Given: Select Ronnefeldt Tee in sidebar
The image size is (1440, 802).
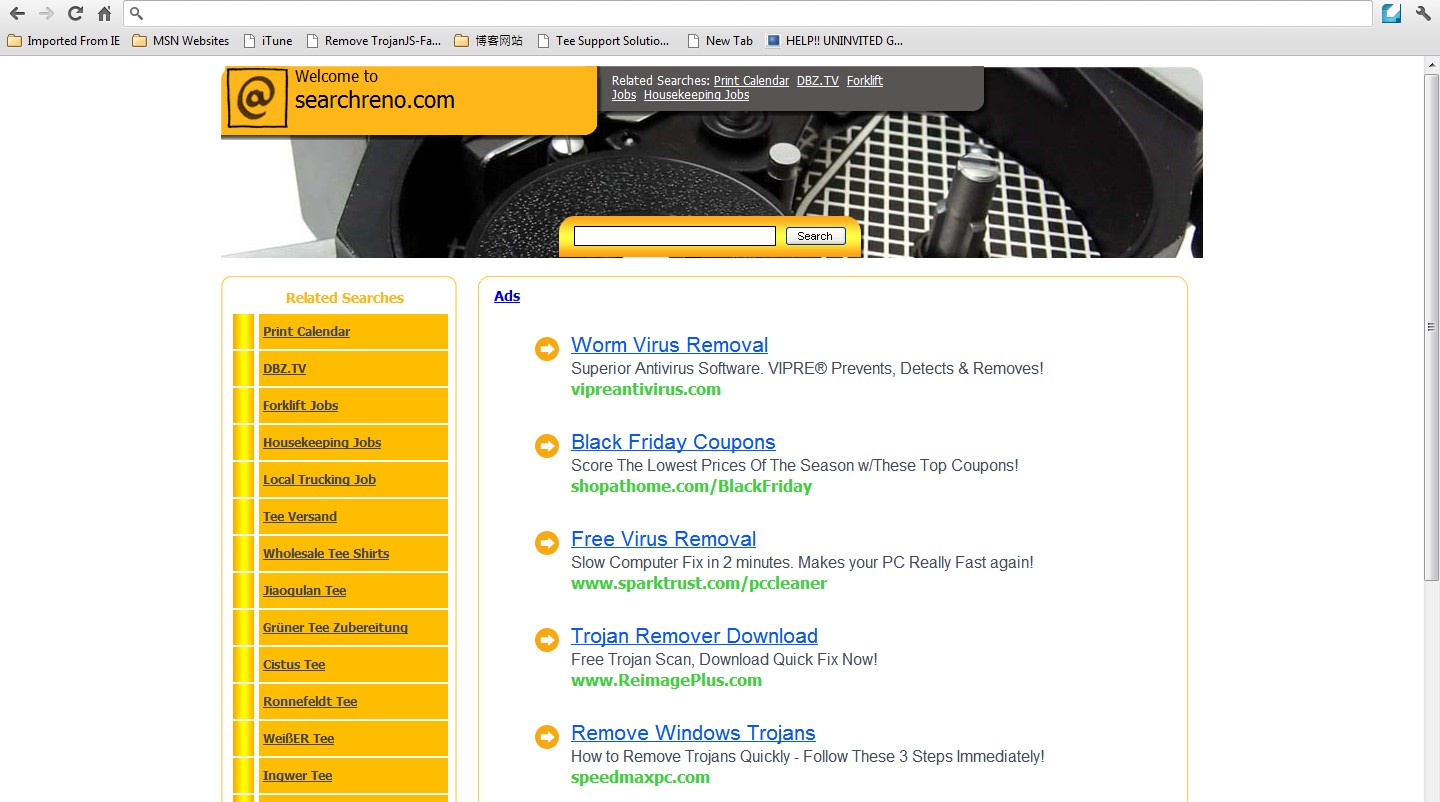Looking at the screenshot, I should tap(310, 702).
